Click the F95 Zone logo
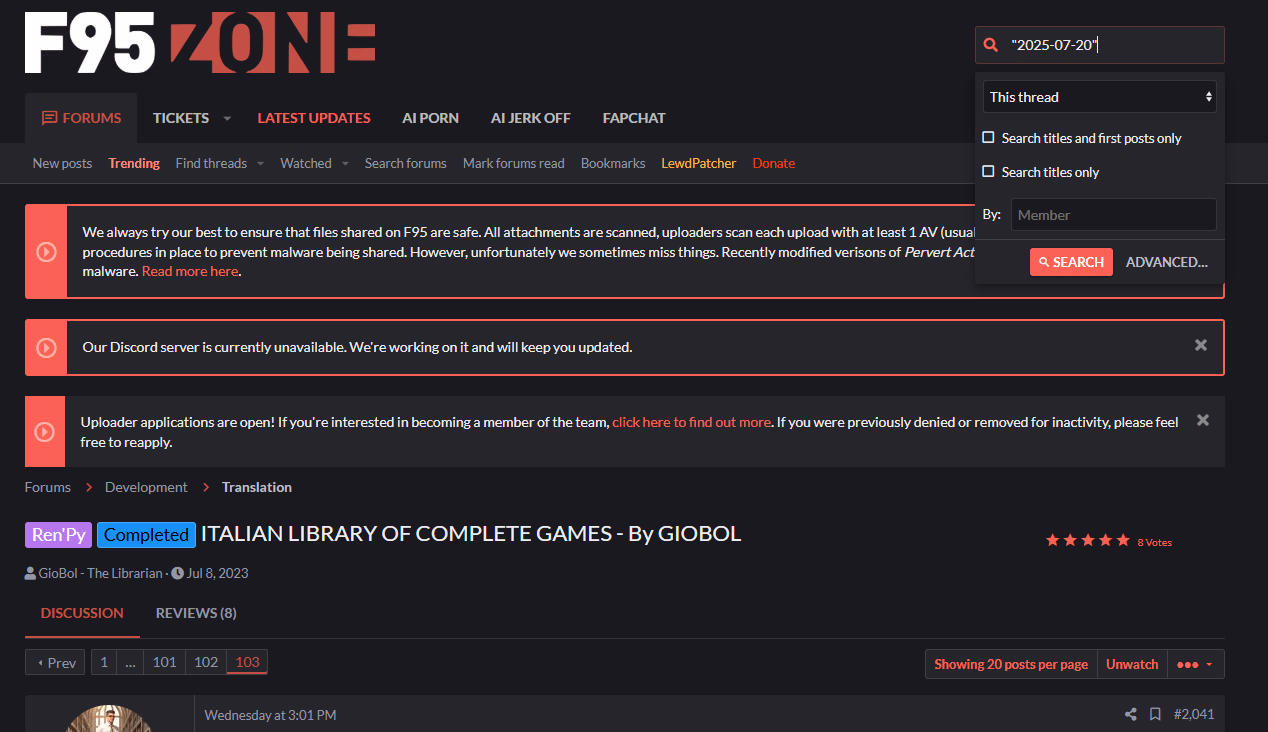Image resolution: width=1268 pixels, height=732 pixels. [x=200, y=44]
